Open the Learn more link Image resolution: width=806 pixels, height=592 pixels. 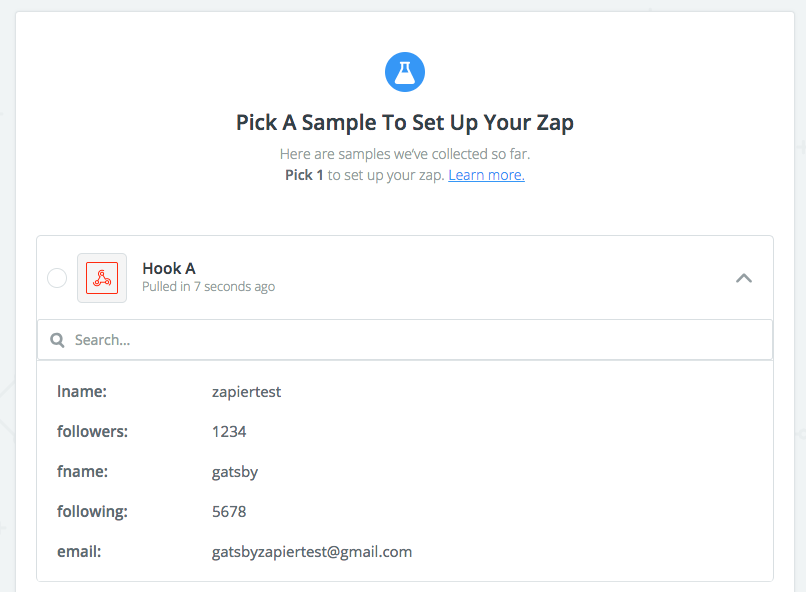(486, 175)
